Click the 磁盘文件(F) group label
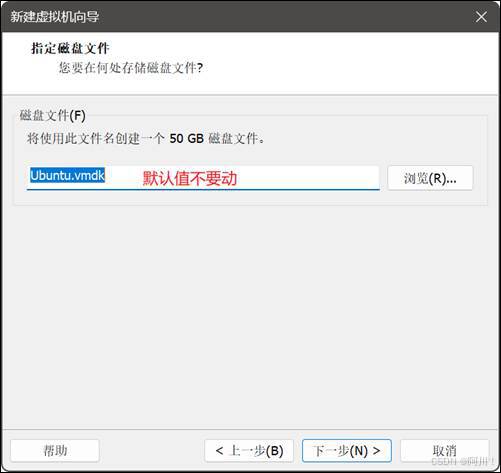501x473 pixels. pos(53,116)
